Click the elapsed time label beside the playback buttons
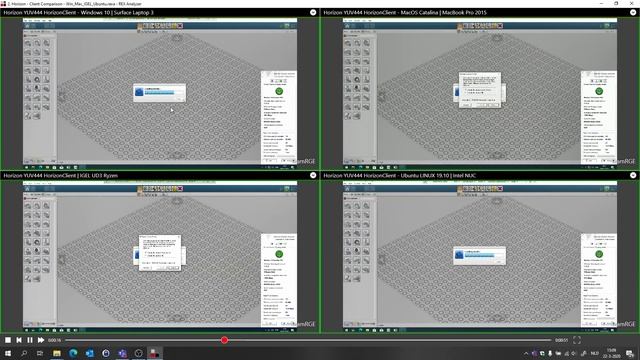 [54, 340]
